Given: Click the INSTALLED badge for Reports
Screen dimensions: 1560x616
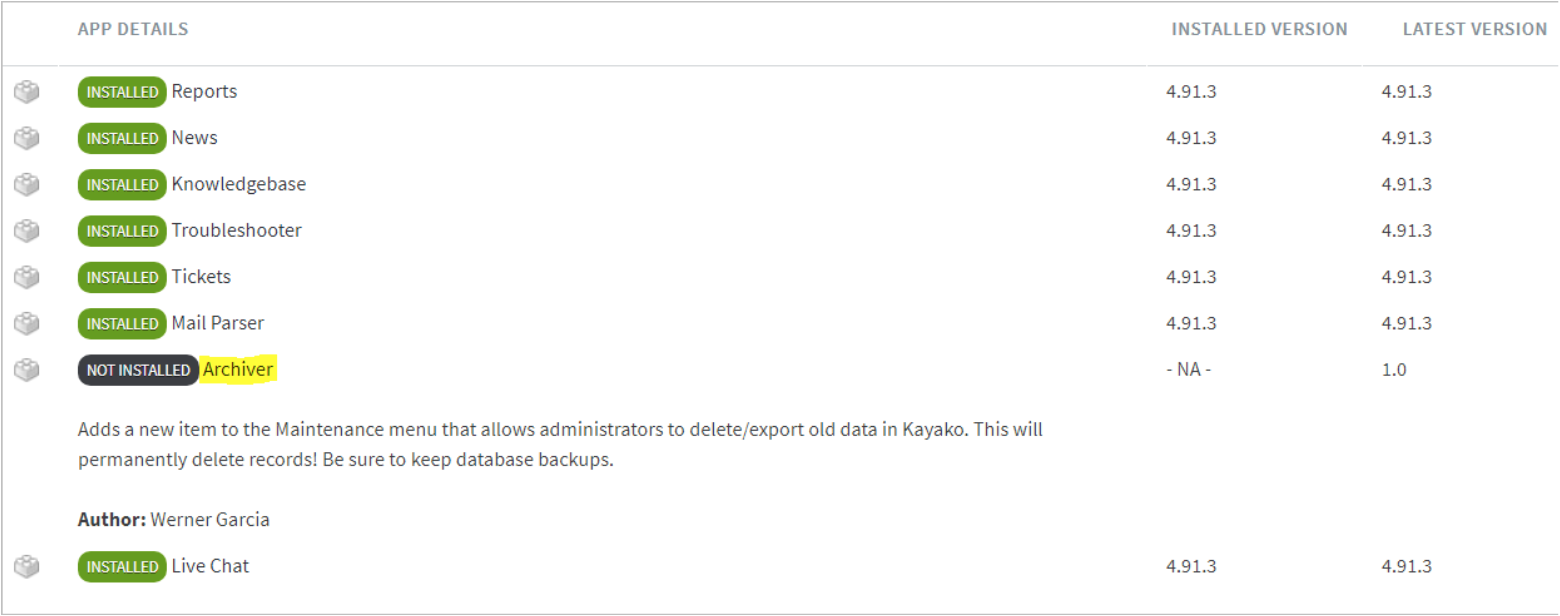Looking at the screenshot, I should click(x=122, y=92).
